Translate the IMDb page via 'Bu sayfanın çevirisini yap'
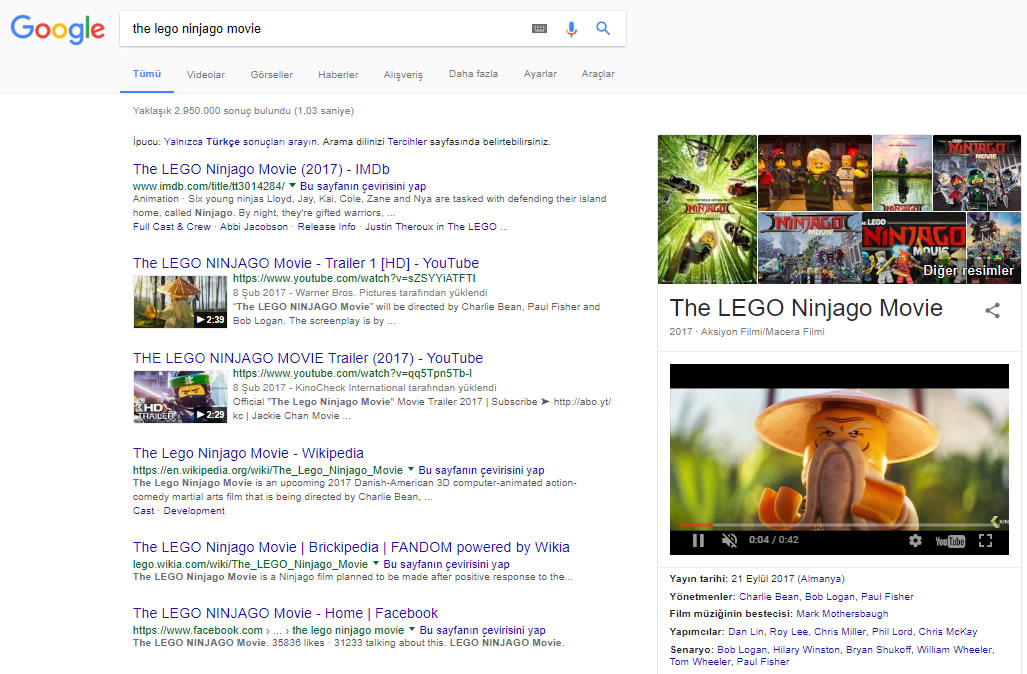Viewport: 1027px width, 674px height. pyautogui.click(x=363, y=186)
